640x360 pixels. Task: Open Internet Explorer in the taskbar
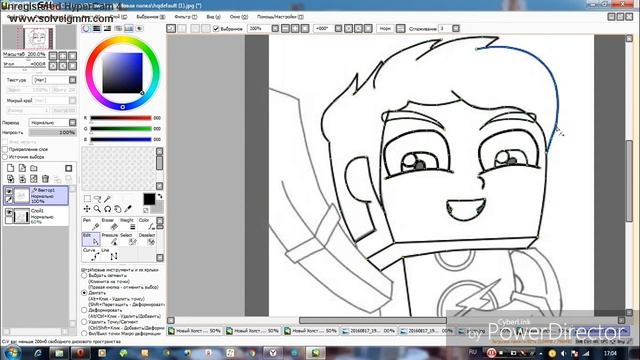pyautogui.click(x=38, y=353)
